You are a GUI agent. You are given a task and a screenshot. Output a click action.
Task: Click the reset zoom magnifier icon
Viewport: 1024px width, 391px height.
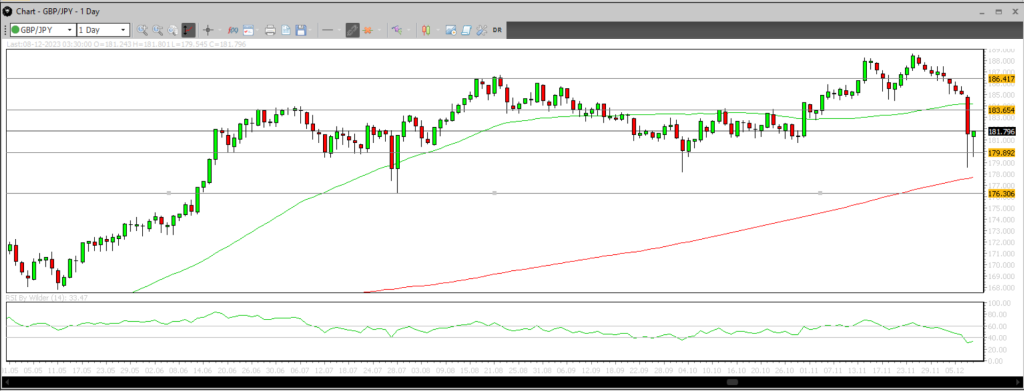tap(173, 30)
